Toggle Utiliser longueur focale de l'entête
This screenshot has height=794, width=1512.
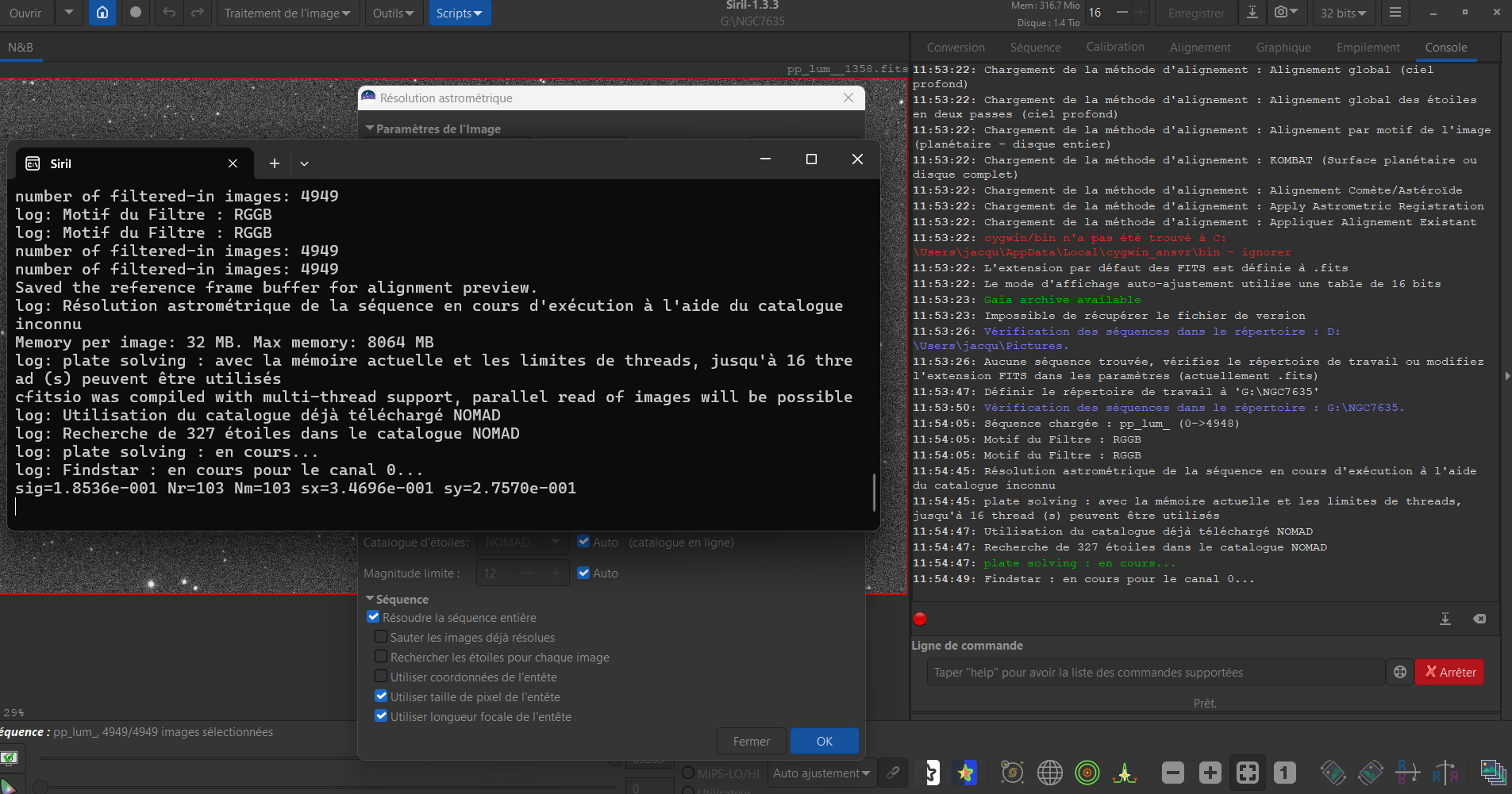pyautogui.click(x=381, y=716)
